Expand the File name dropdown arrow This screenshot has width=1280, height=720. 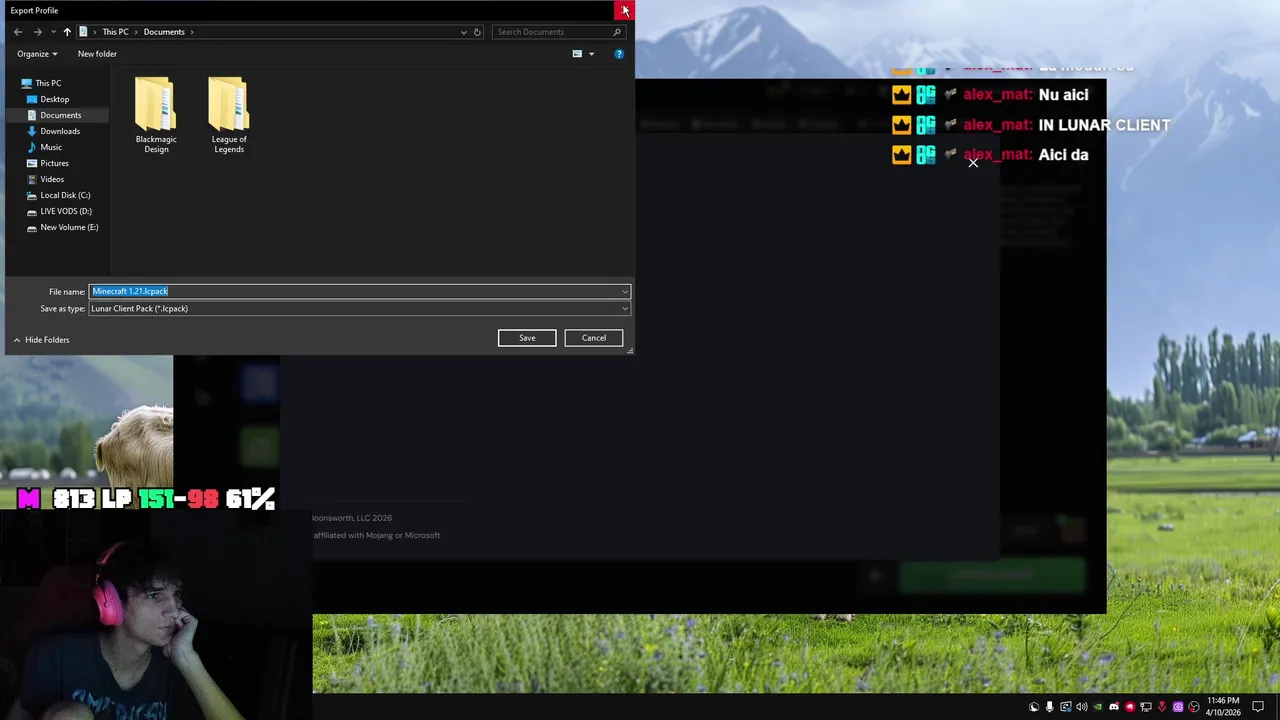(625, 291)
